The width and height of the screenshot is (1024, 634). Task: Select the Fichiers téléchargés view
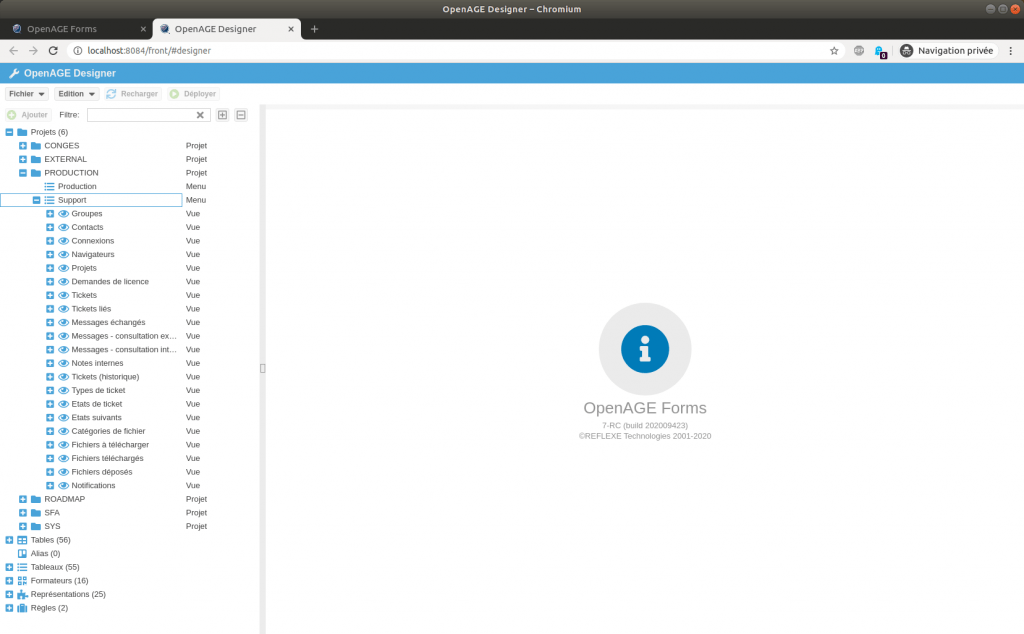[x=107, y=458]
